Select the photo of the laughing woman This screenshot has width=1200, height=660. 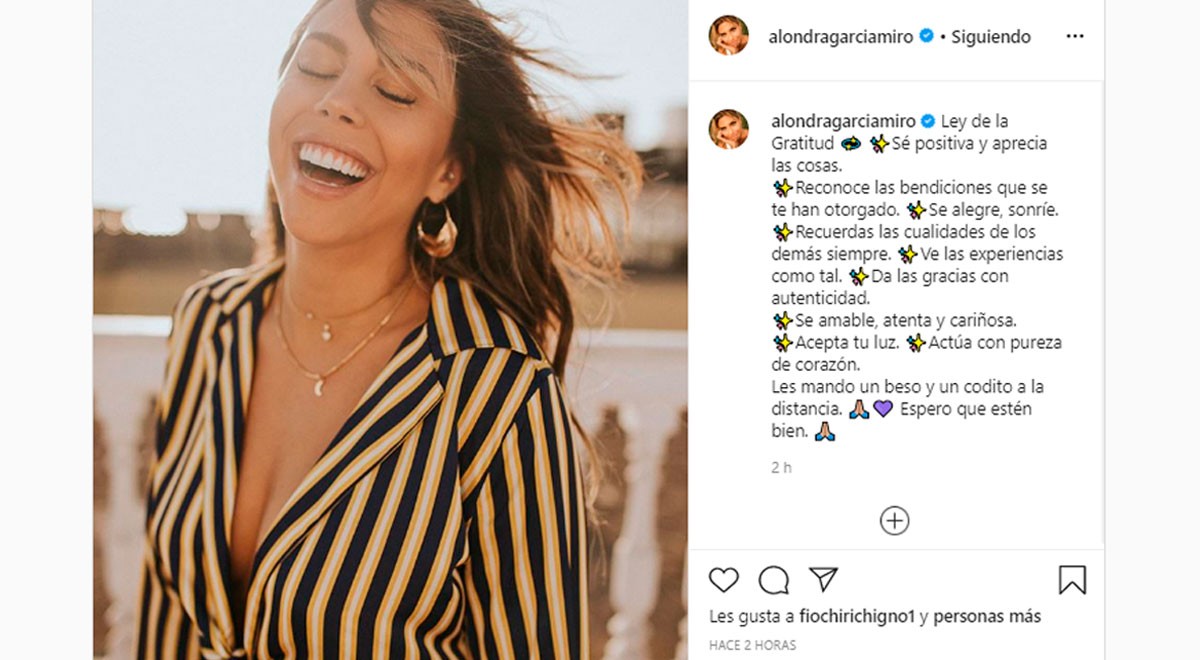tap(390, 330)
